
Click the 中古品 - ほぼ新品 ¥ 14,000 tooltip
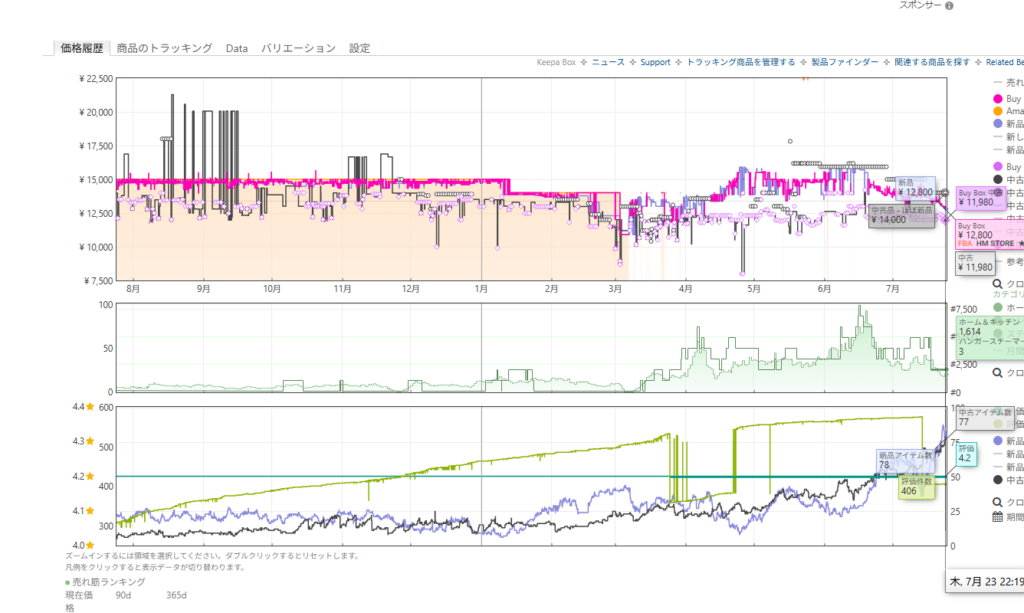click(x=901, y=215)
